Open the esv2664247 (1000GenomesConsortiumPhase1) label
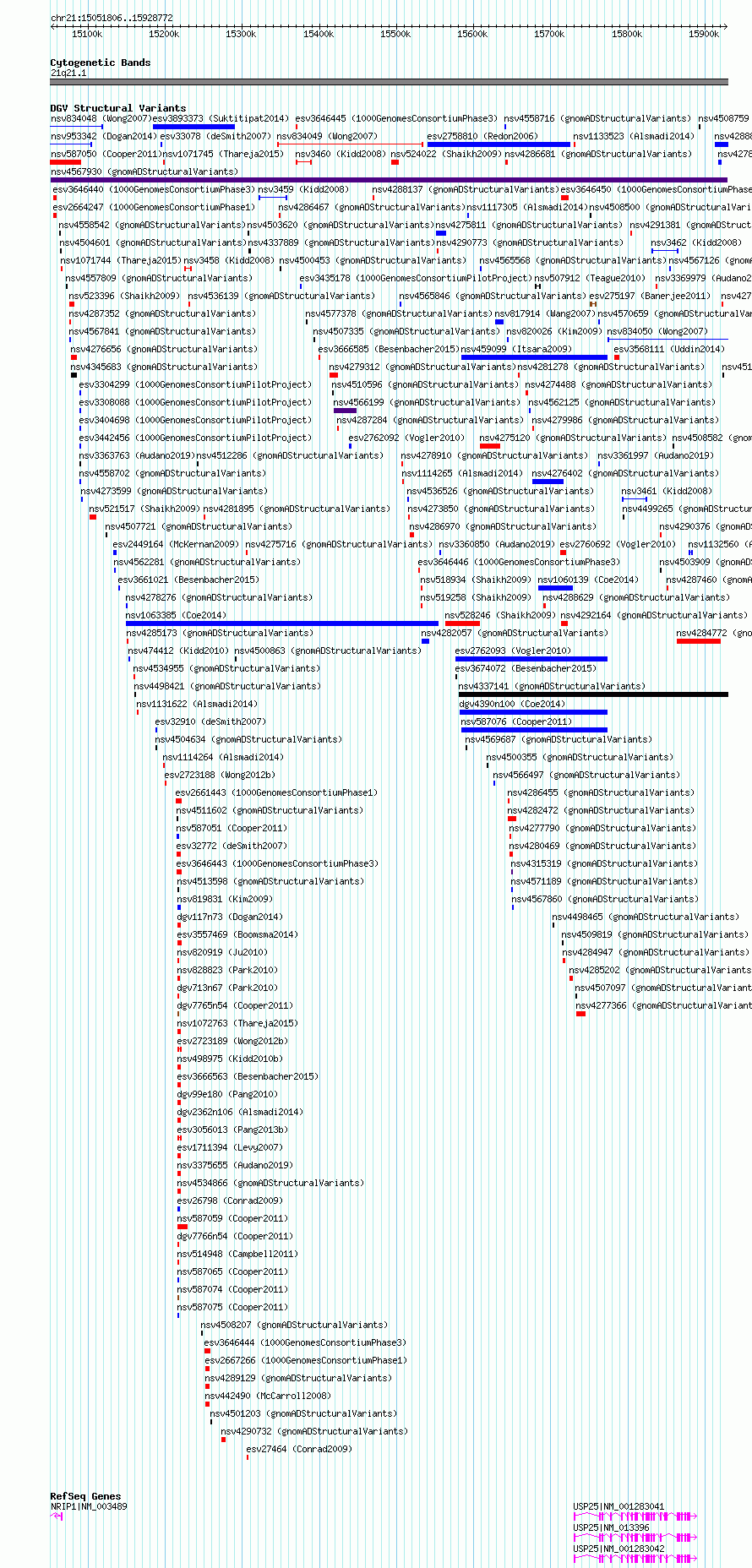The image size is (752, 1568). coord(154,208)
